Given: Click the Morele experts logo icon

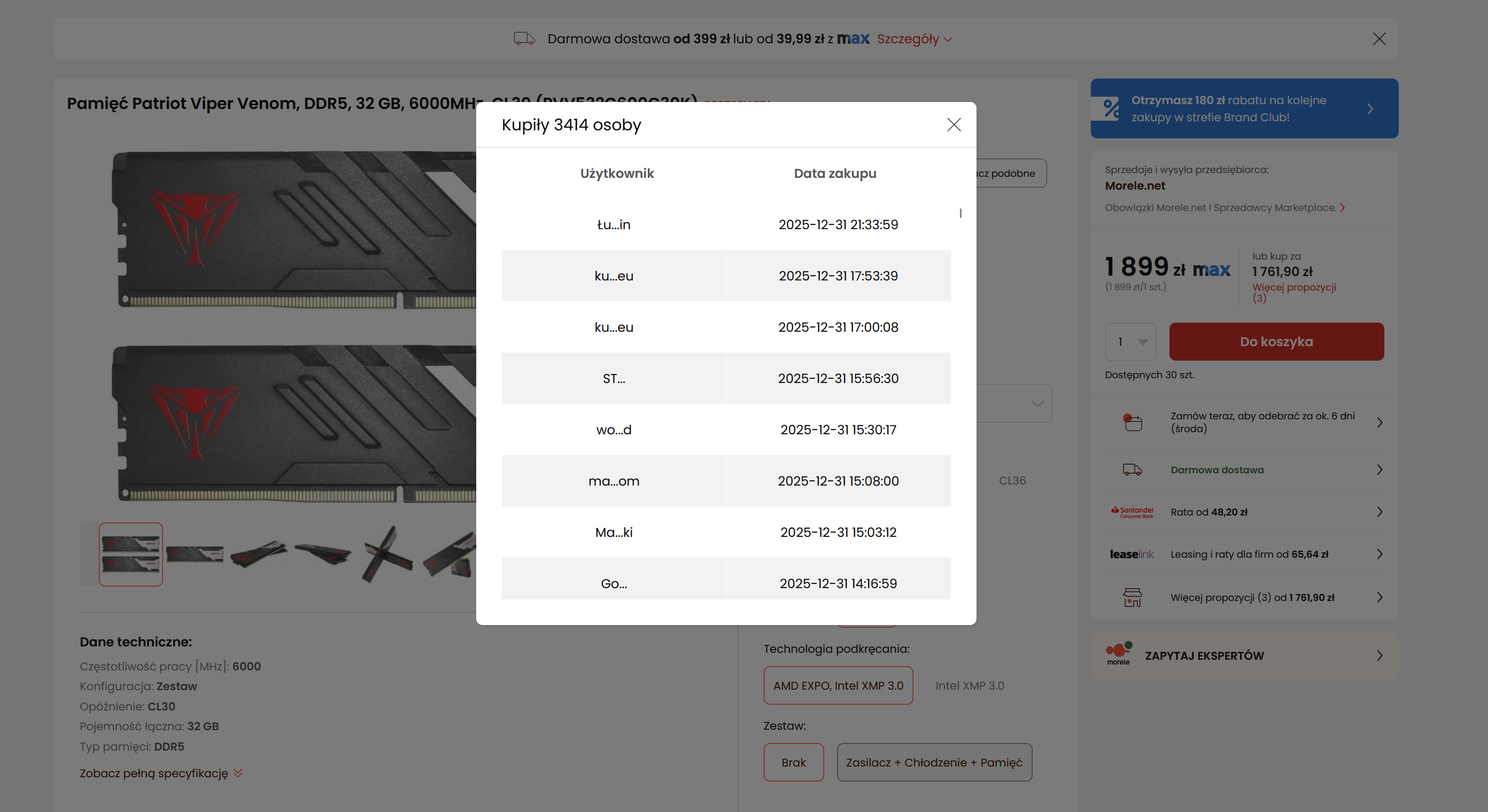Looking at the screenshot, I should coord(1119,654).
